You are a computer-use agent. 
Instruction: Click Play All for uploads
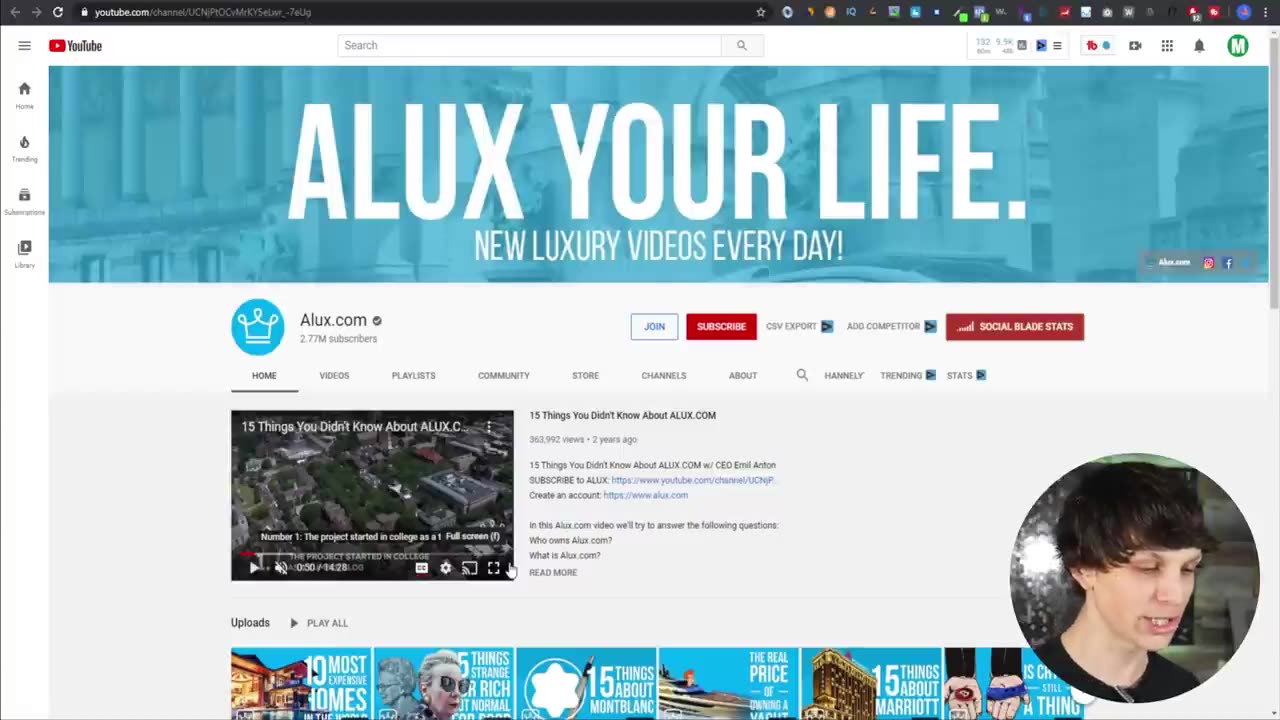tap(319, 623)
